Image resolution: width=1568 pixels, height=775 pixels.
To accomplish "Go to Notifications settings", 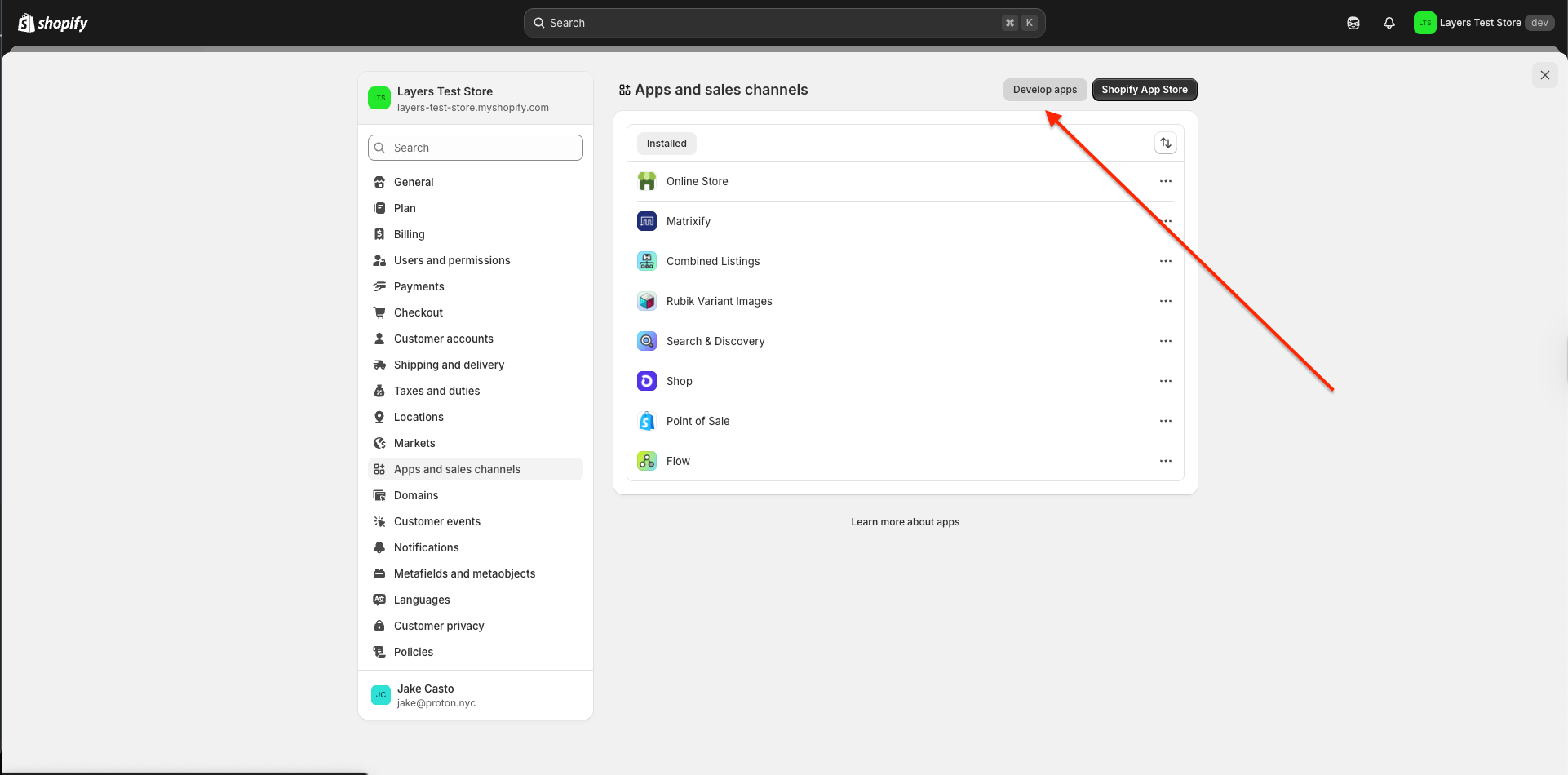I will point(476,547).
